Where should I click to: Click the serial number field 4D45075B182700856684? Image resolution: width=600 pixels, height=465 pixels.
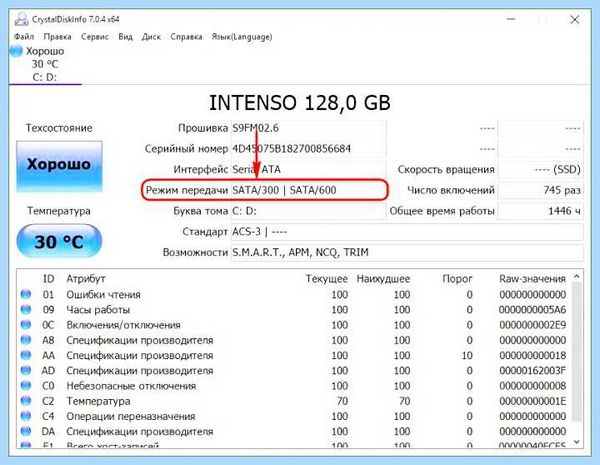(308, 149)
